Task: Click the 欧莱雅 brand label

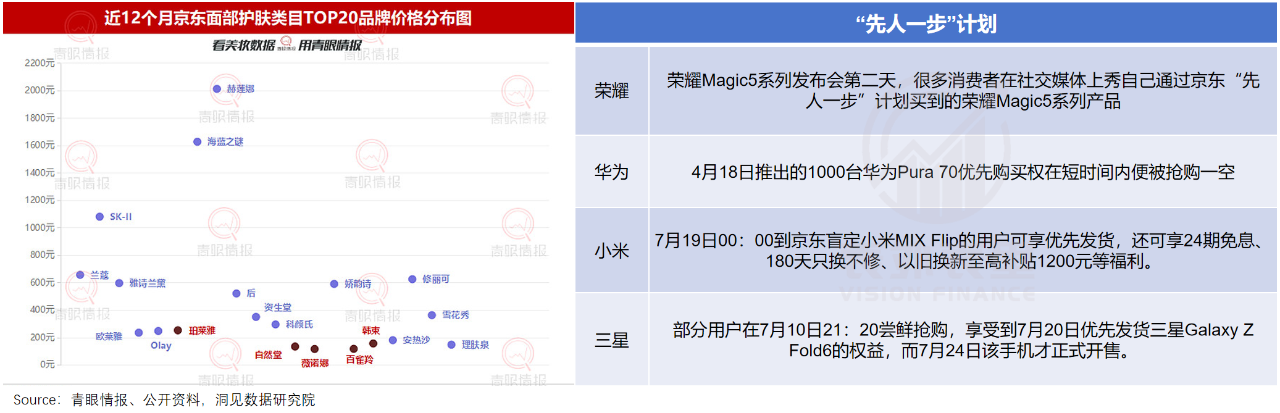Action: pos(110,336)
